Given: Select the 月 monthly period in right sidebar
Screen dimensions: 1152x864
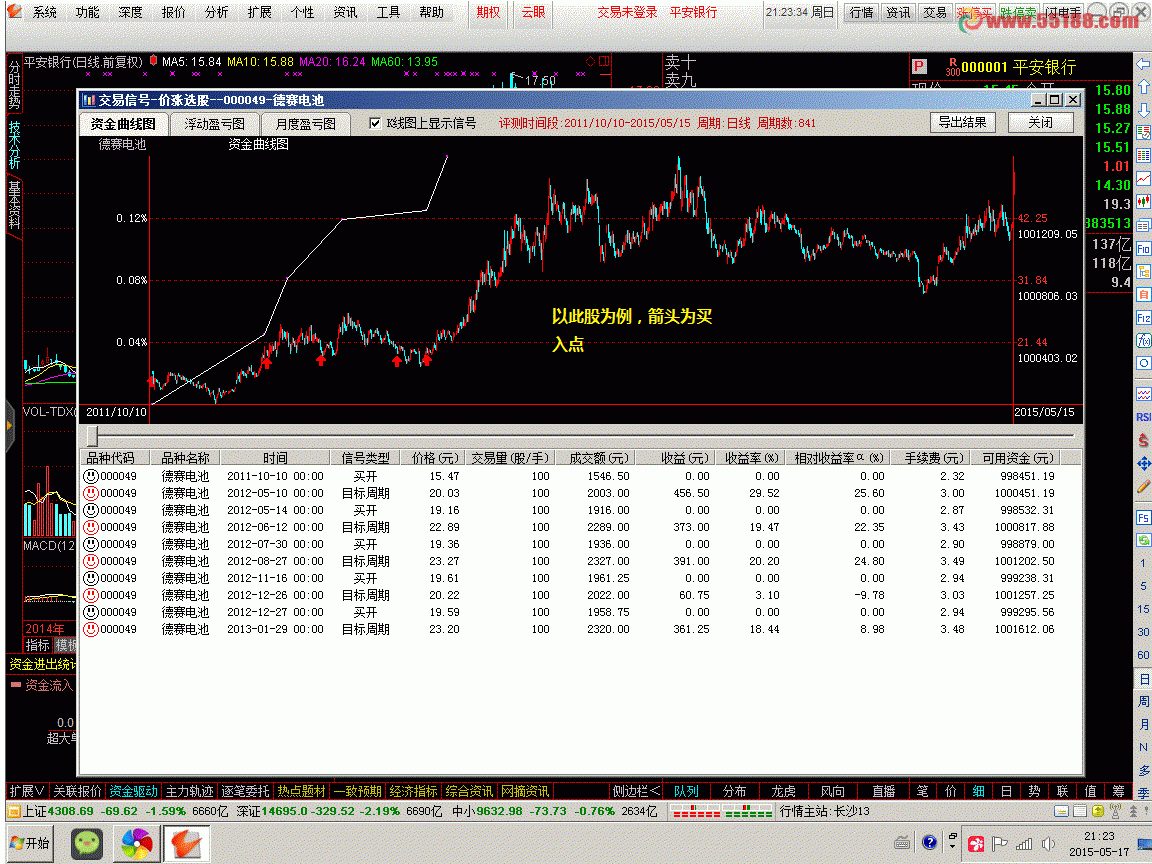Looking at the screenshot, I should tap(1143, 724).
